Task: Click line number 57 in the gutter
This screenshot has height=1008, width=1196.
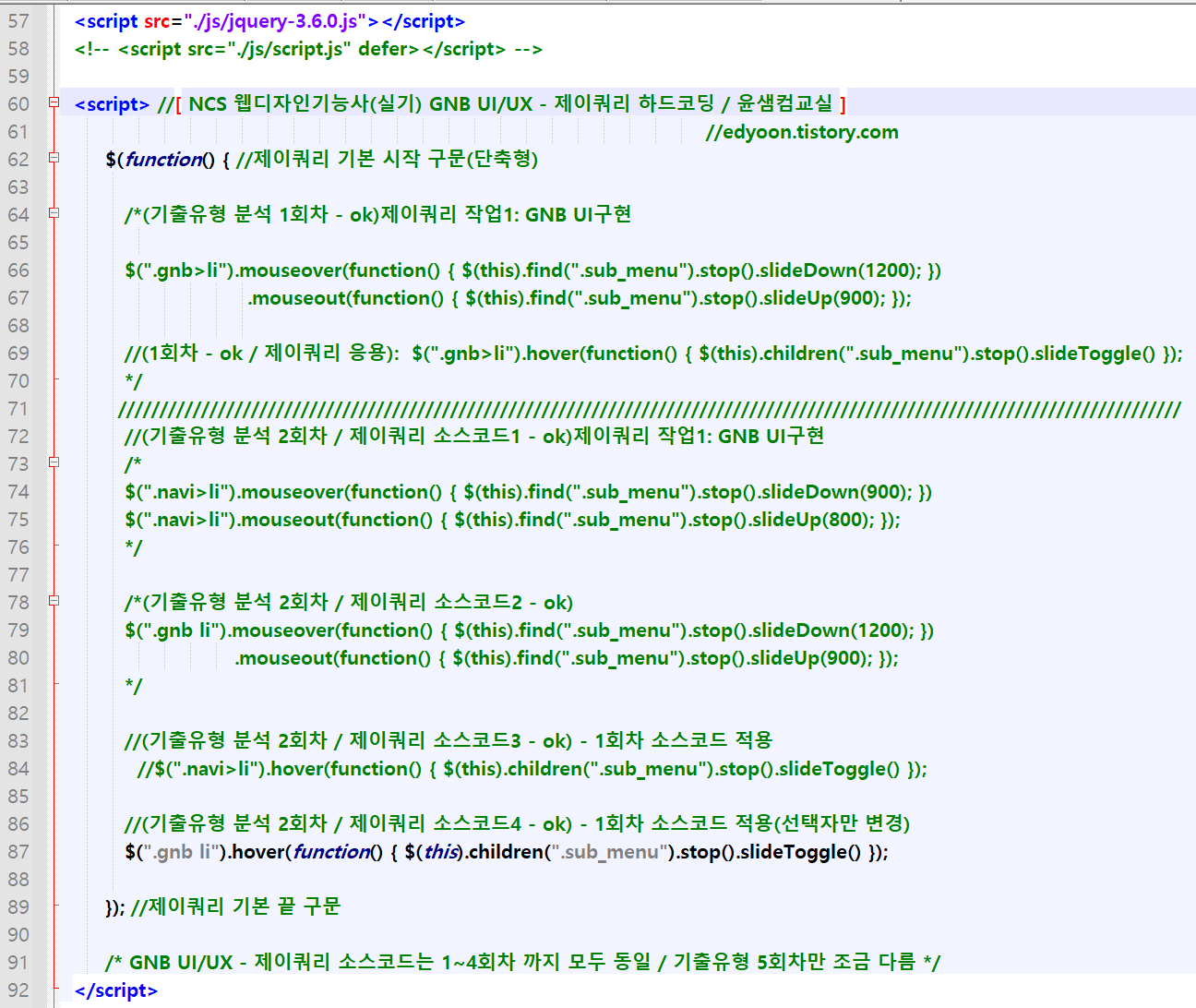Action: click(x=18, y=21)
